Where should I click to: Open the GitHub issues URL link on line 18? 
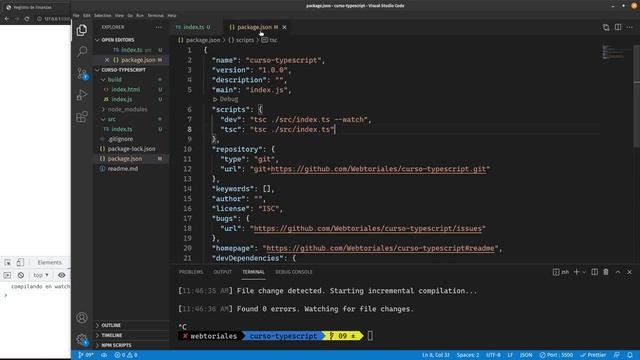pos(367,229)
